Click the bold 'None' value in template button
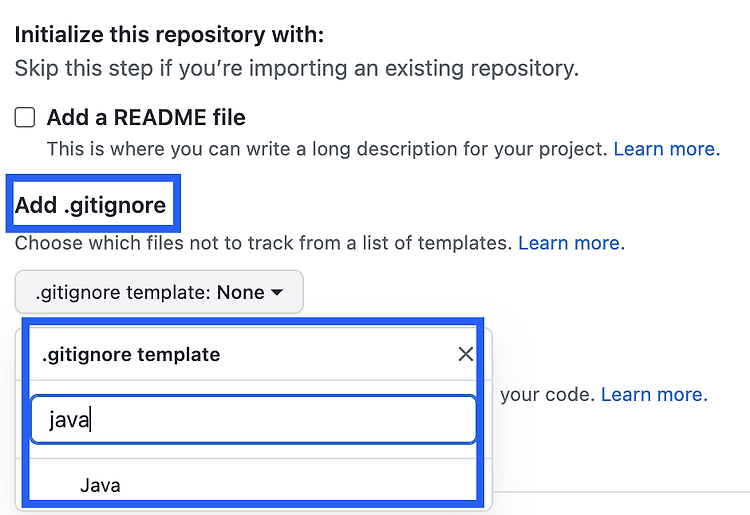 click(240, 292)
